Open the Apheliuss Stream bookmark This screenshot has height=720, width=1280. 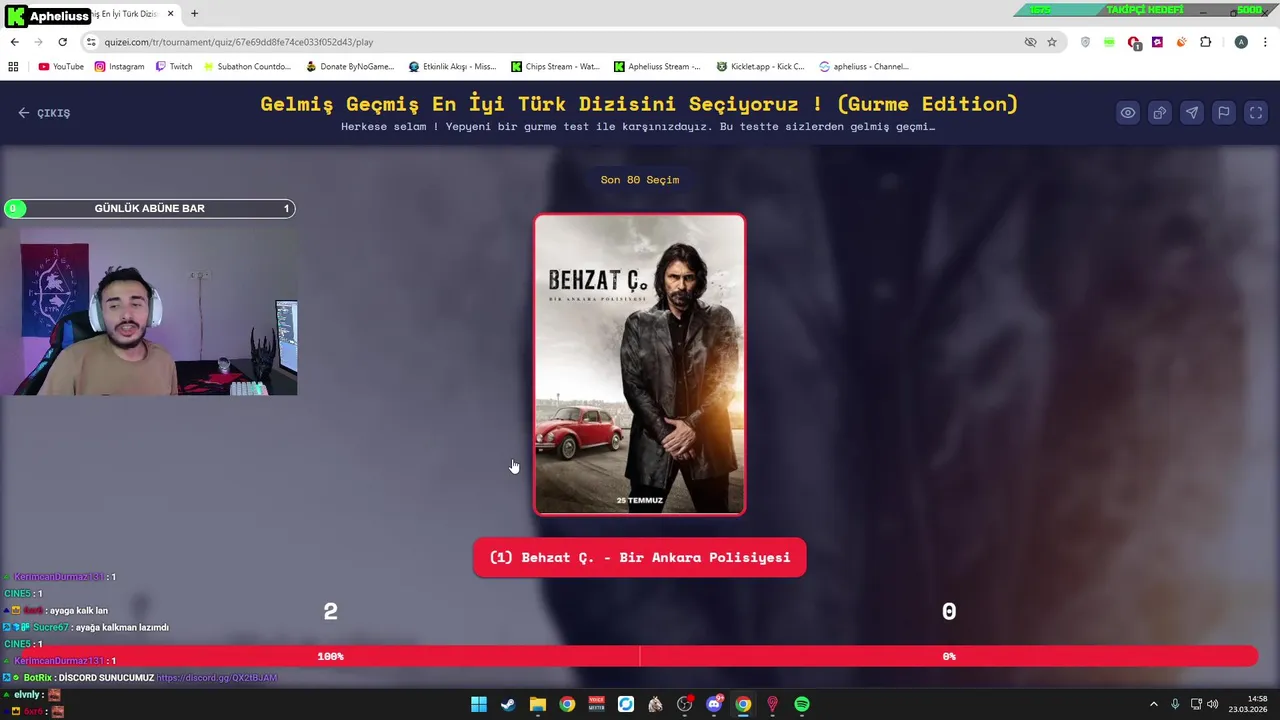[x=657, y=67]
